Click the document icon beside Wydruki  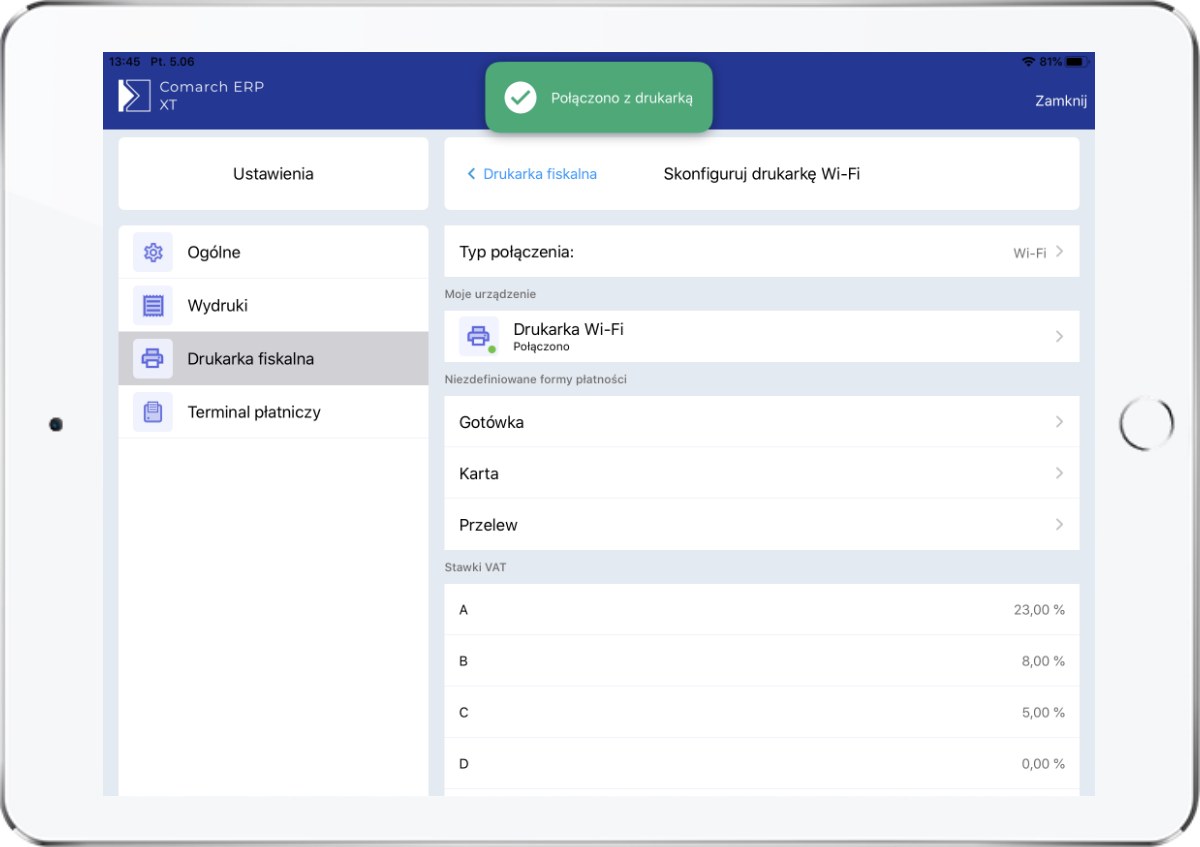pyautogui.click(x=153, y=306)
